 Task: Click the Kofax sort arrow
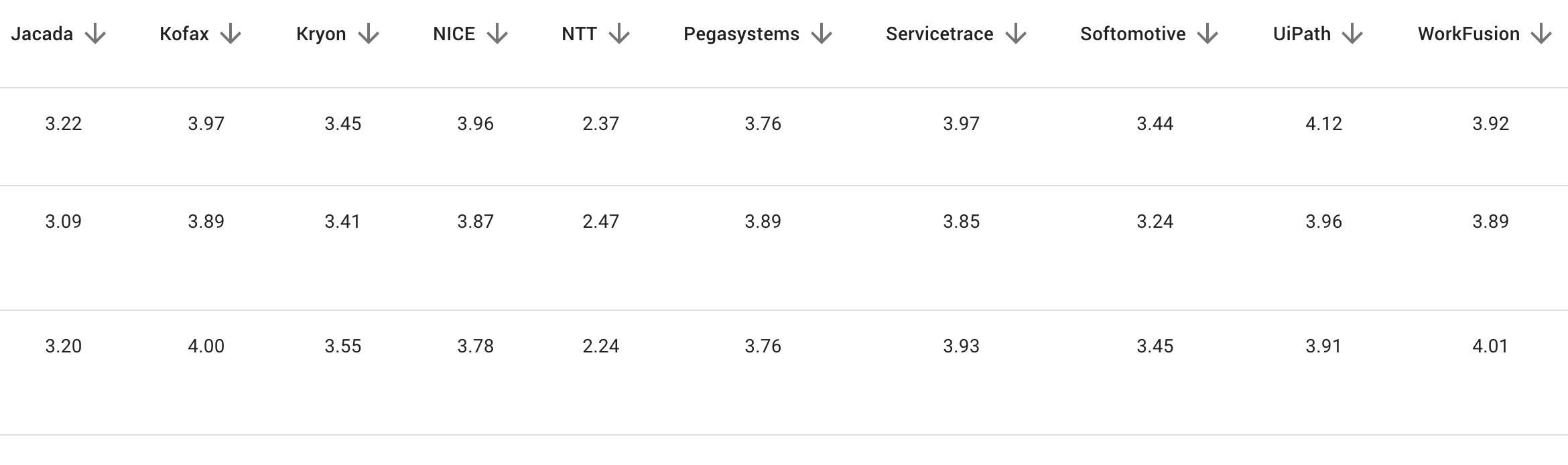(x=231, y=34)
